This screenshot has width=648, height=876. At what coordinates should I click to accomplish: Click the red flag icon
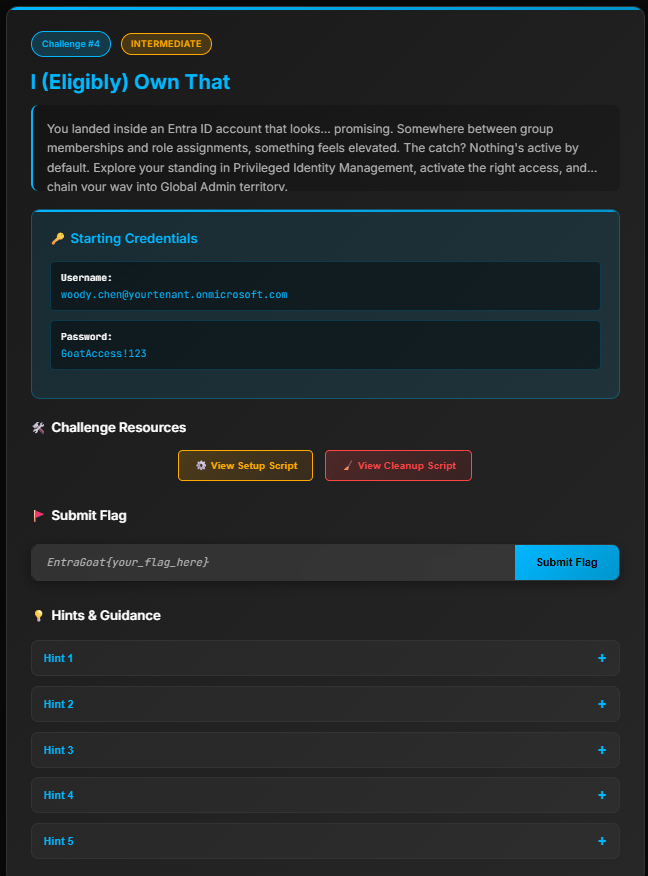pyautogui.click(x=39, y=516)
